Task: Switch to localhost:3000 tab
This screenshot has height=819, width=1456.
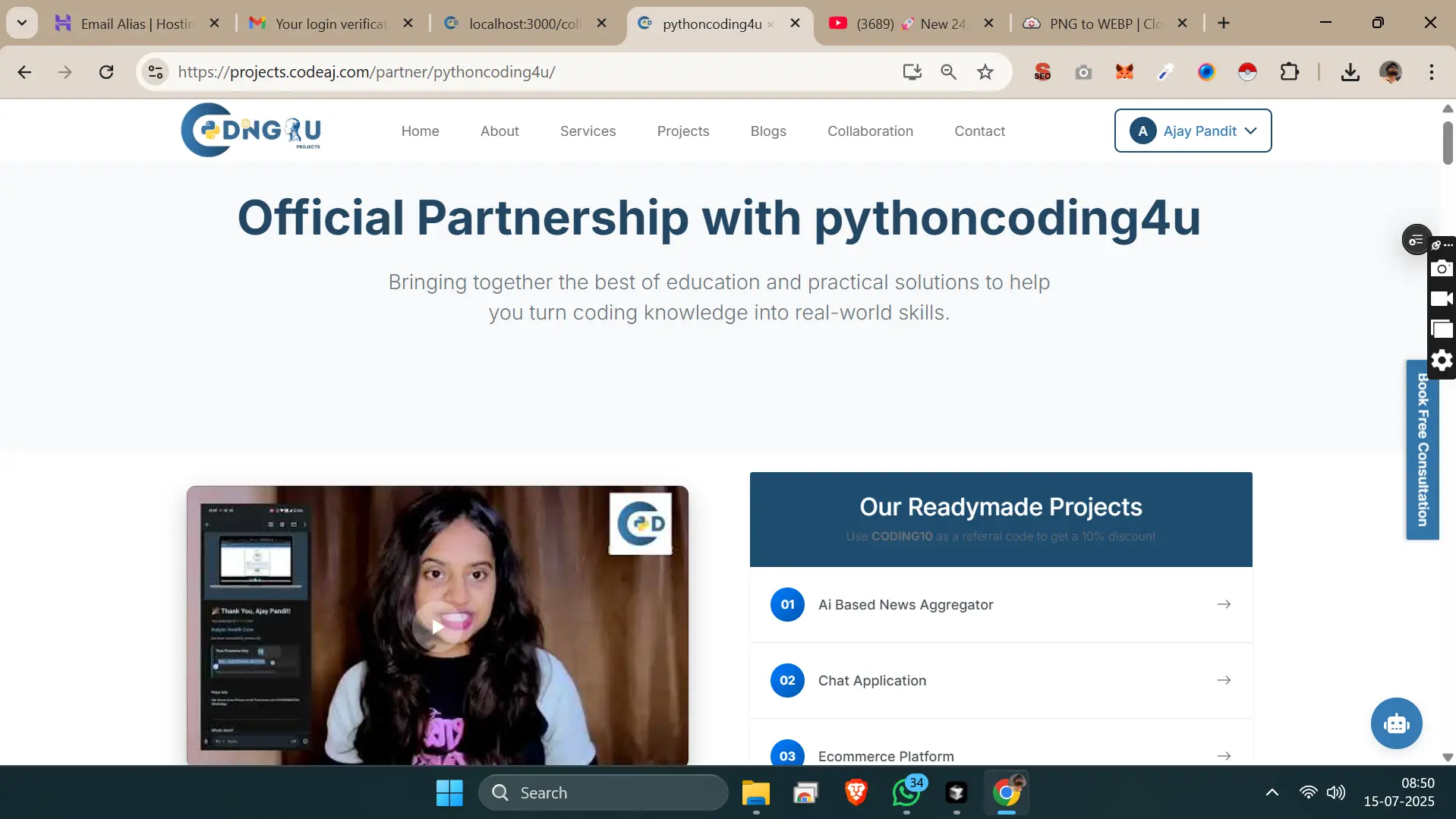Action: coord(525,24)
